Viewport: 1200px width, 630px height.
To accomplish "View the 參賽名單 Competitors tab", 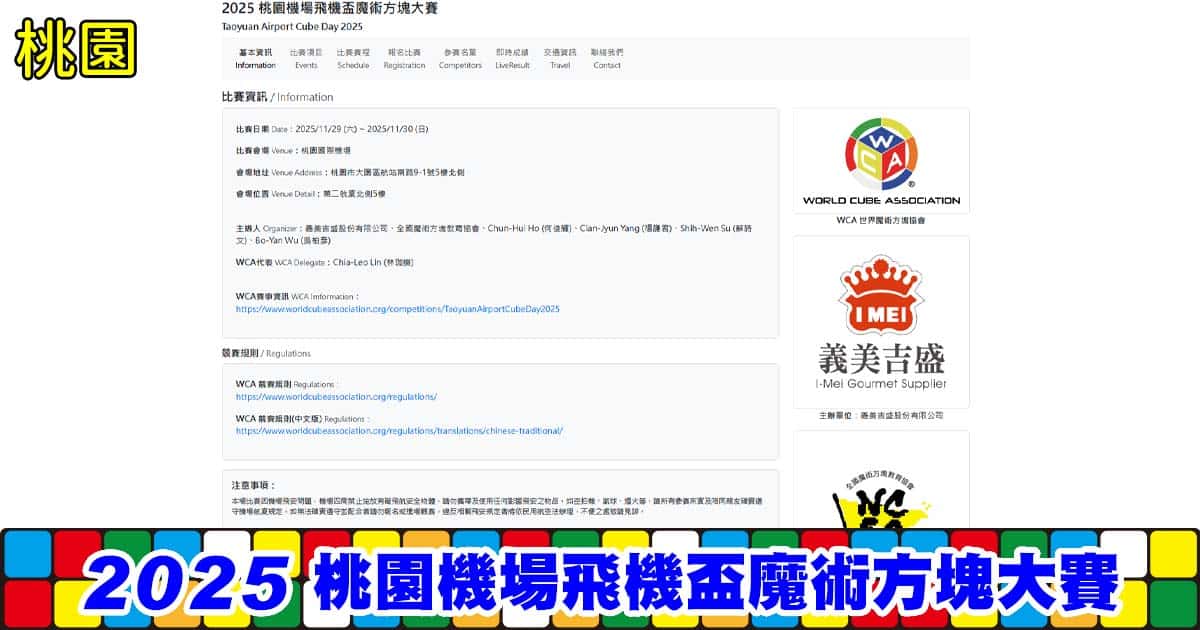I will tap(460, 58).
